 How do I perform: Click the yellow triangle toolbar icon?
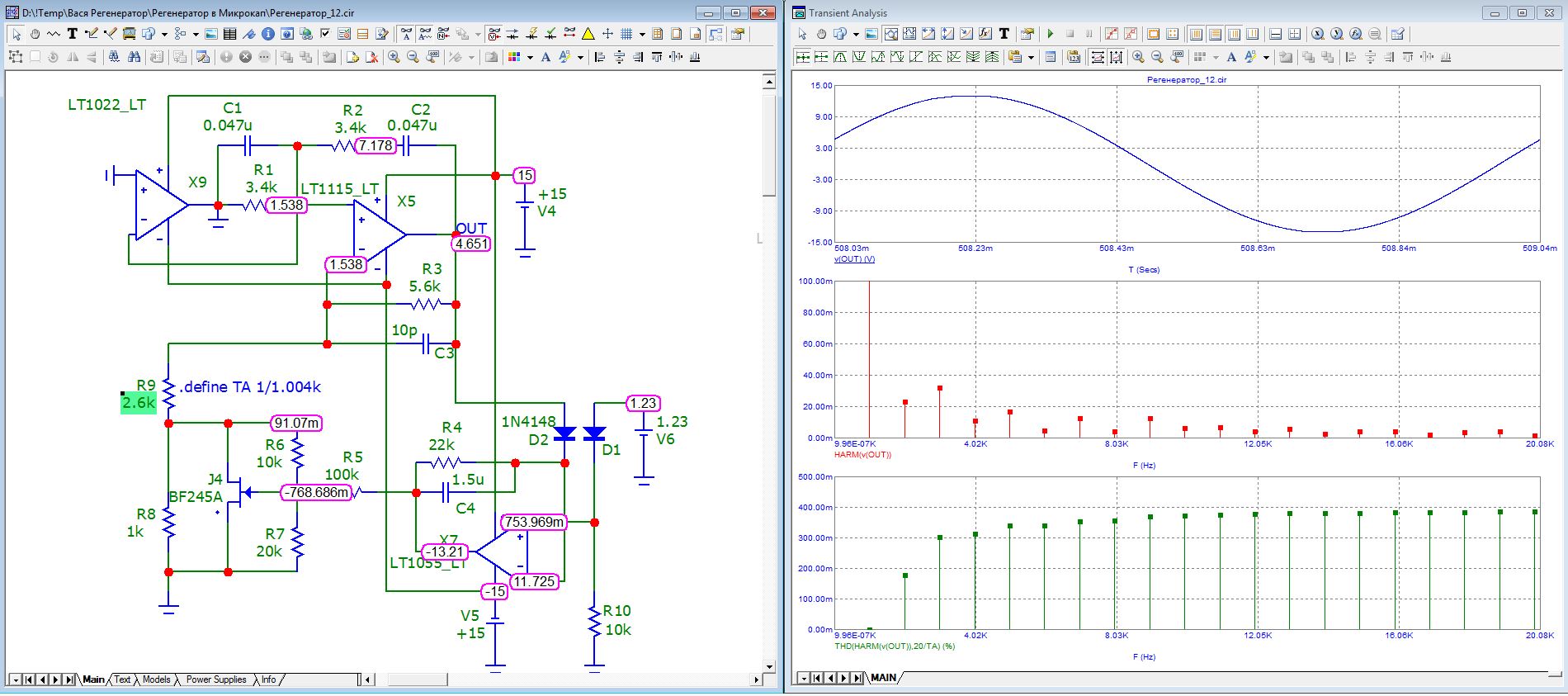coord(588,34)
